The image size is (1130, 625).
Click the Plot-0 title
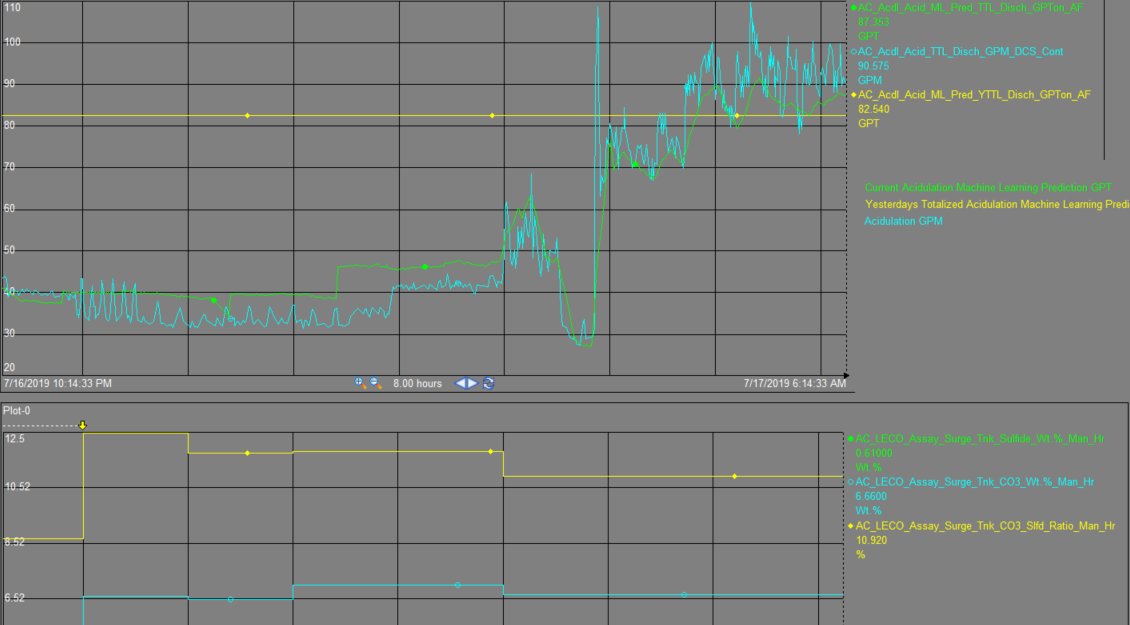(17, 411)
